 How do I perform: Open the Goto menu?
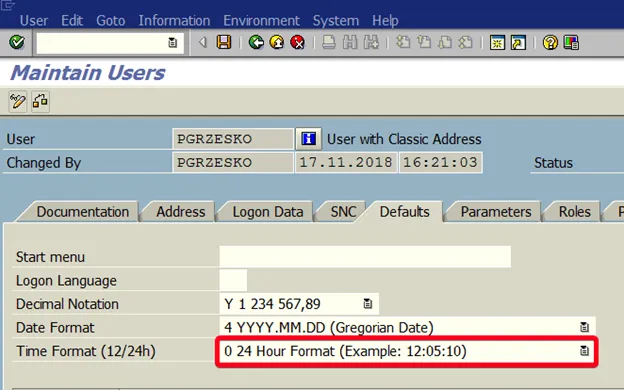[111, 21]
